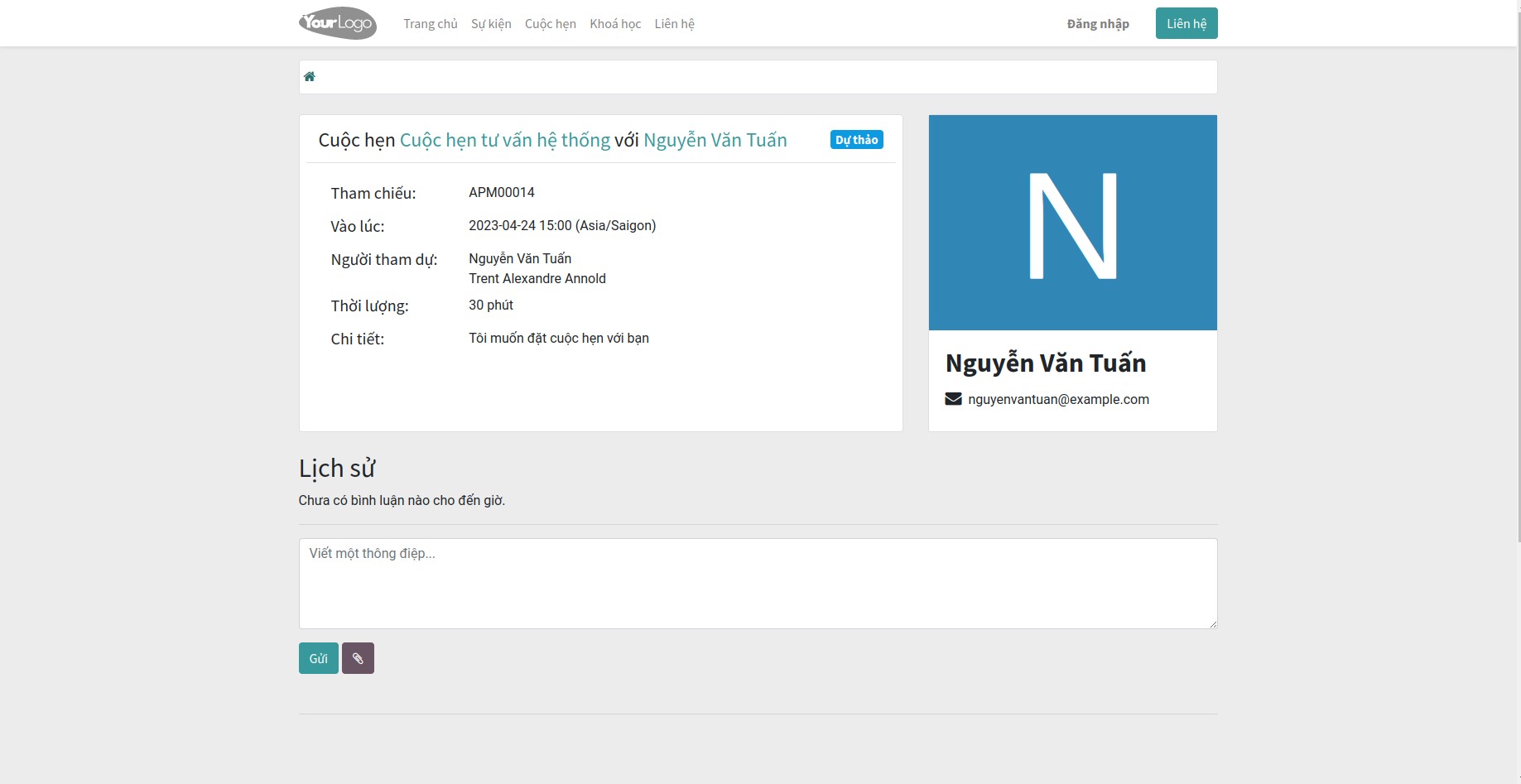Click the Gửi send button
Screen dimensions: 1521x784
(x=318, y=658)
